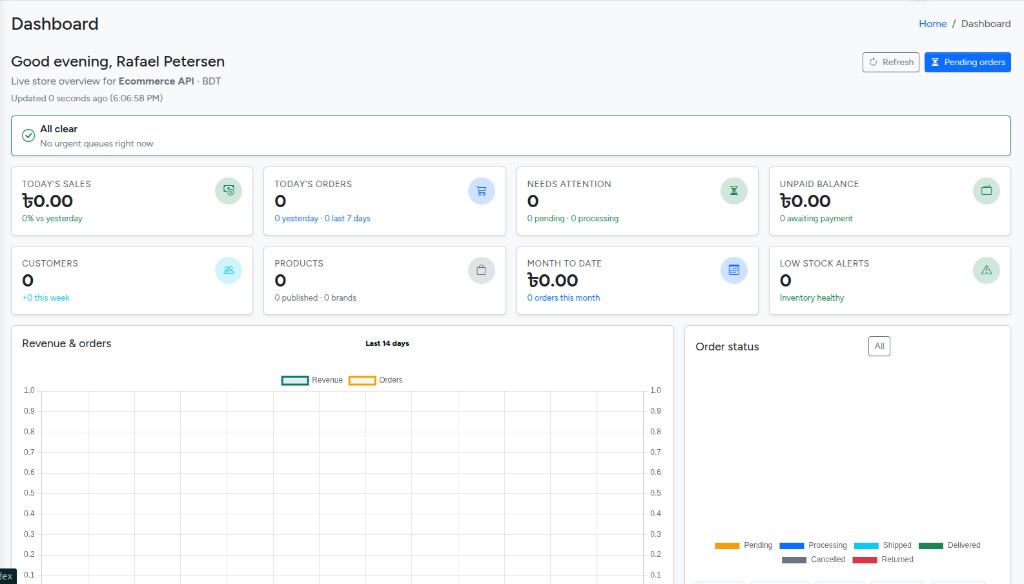The width and height of the screenshot is (1024, 584).
Task: Click the All clear checkmark icon
Action: [28, 135]
